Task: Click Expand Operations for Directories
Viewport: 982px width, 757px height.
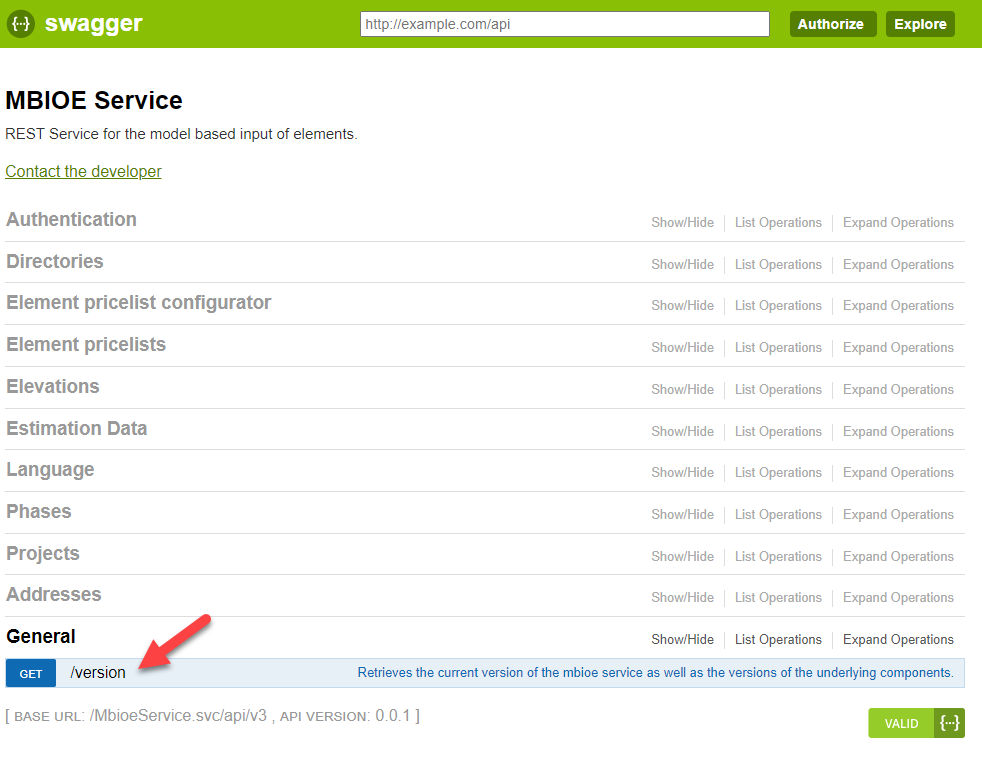Action: (898, 264)
